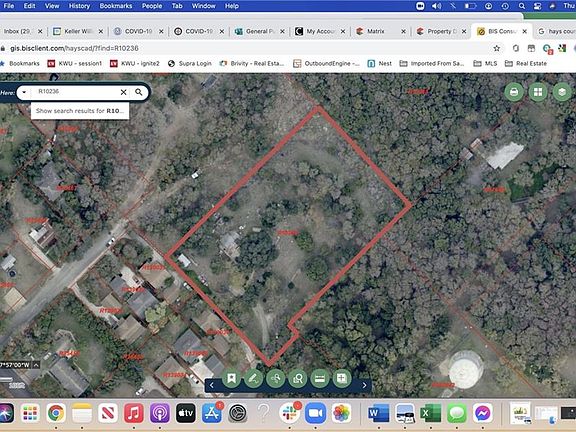Switch to the My Account tab
The image size is (576, 432).
coord(320,32)
